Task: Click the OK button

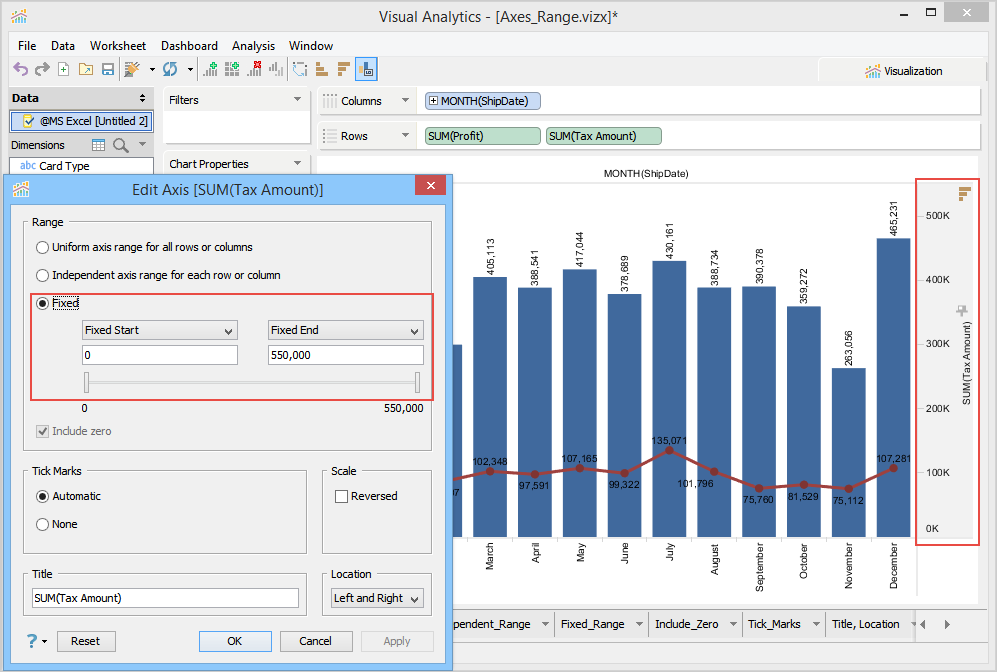Action: tap(235, 641)
